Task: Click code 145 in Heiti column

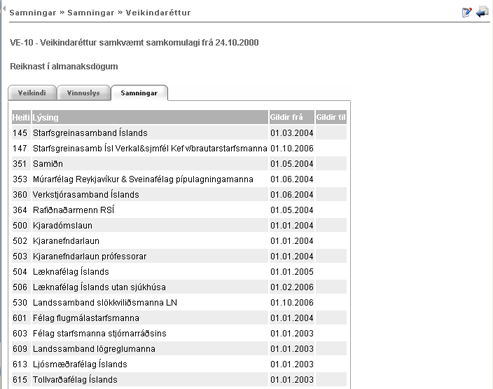Action: click(x=20, y=133)
